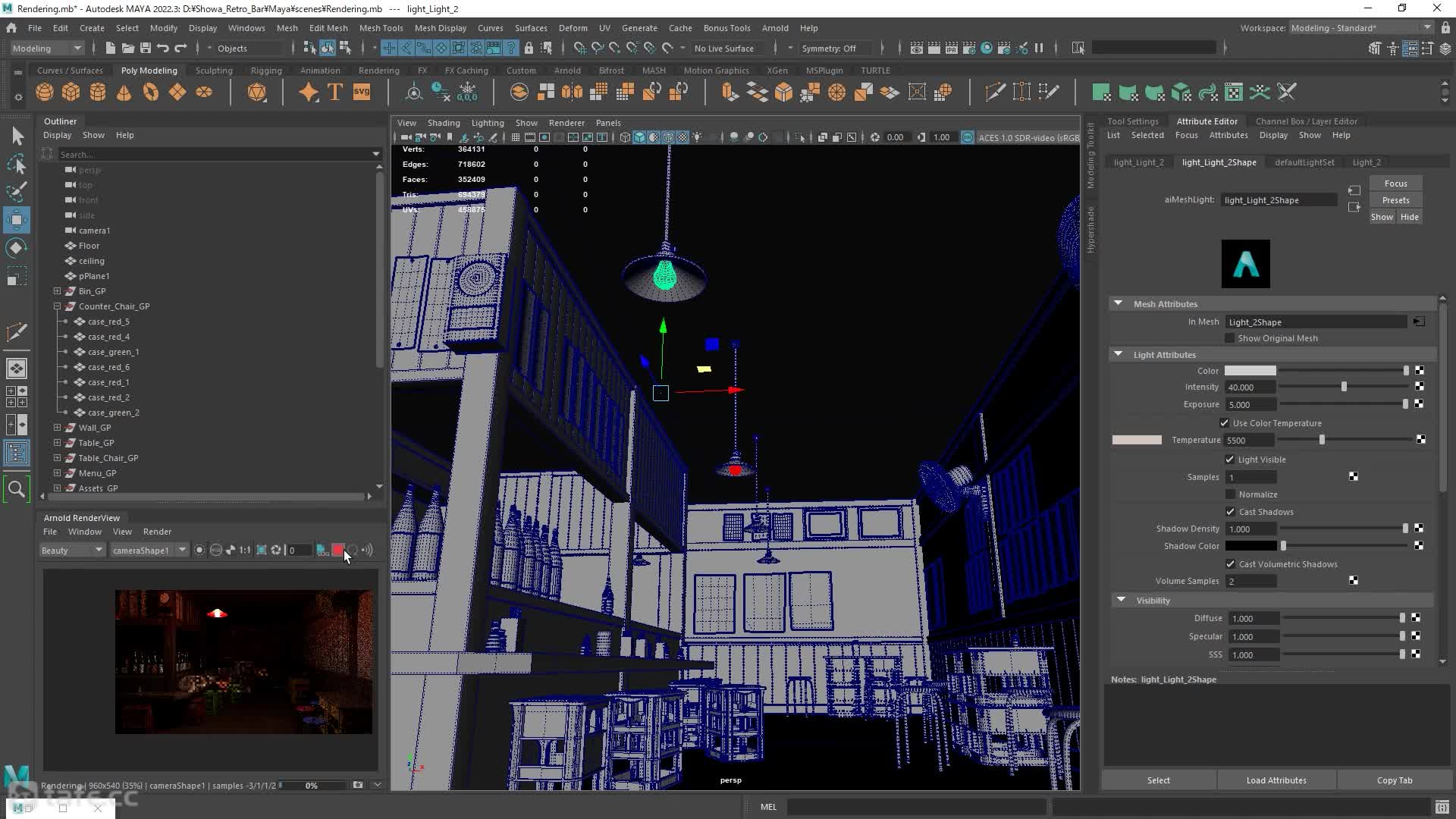
Task: Switch to the Rendering shelf tab
Action: (x=378, y=70)
